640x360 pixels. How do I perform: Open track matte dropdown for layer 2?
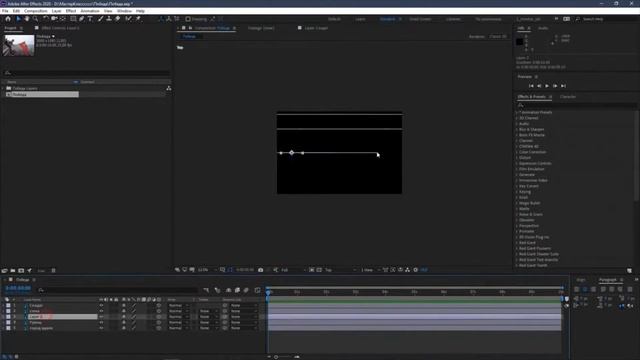(x=208, y=311)
